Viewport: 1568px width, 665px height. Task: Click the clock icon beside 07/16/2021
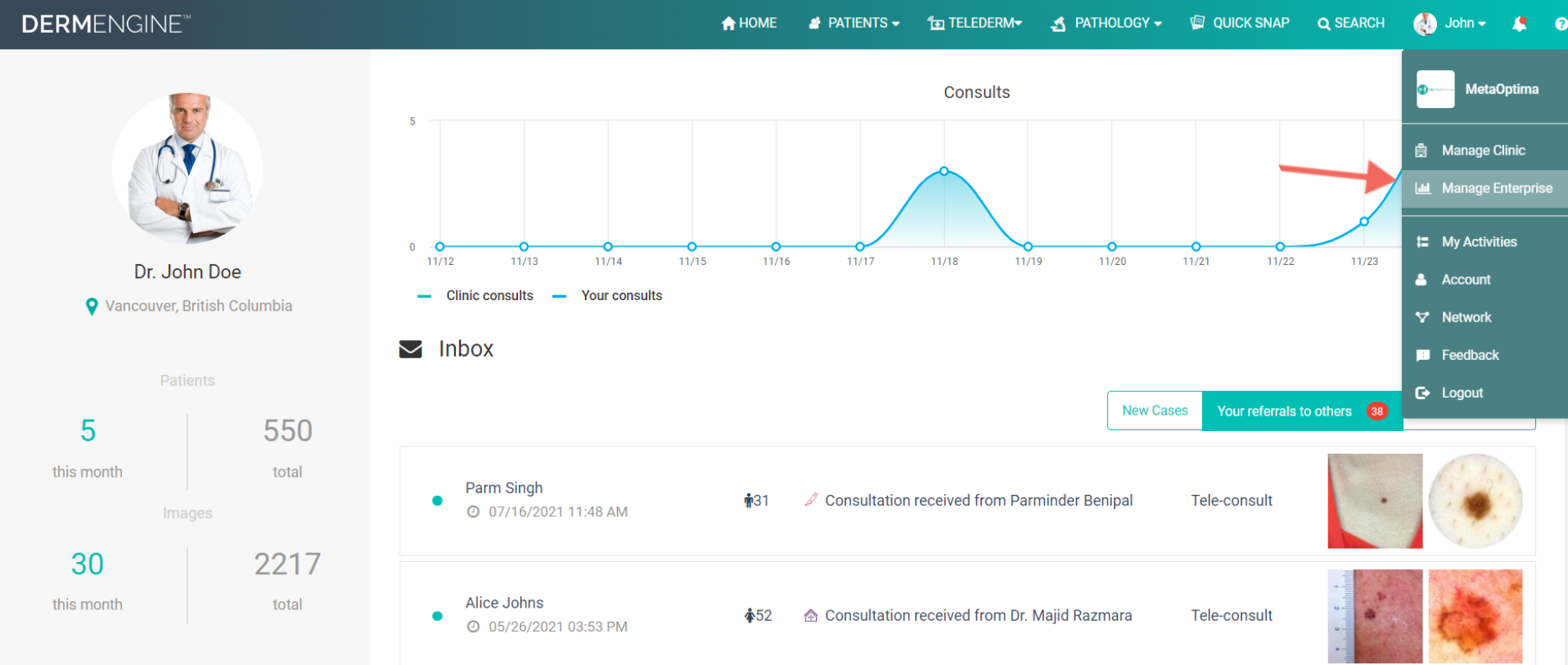click(x=473, y=512)
